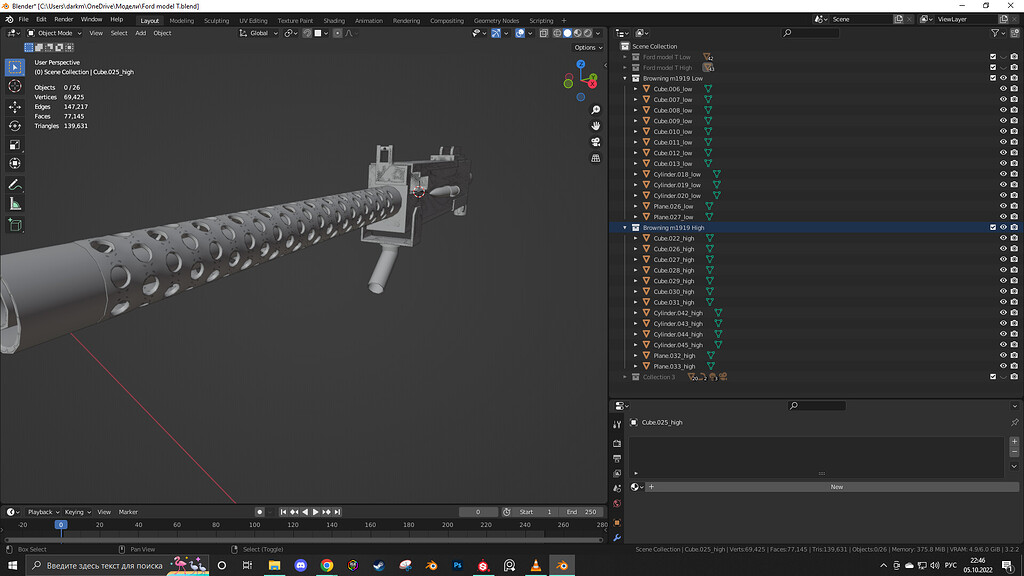The height and width of the screenshot is (576, 1024).
Task: Choose the Add Cube tool
Action: pos(15,225)
